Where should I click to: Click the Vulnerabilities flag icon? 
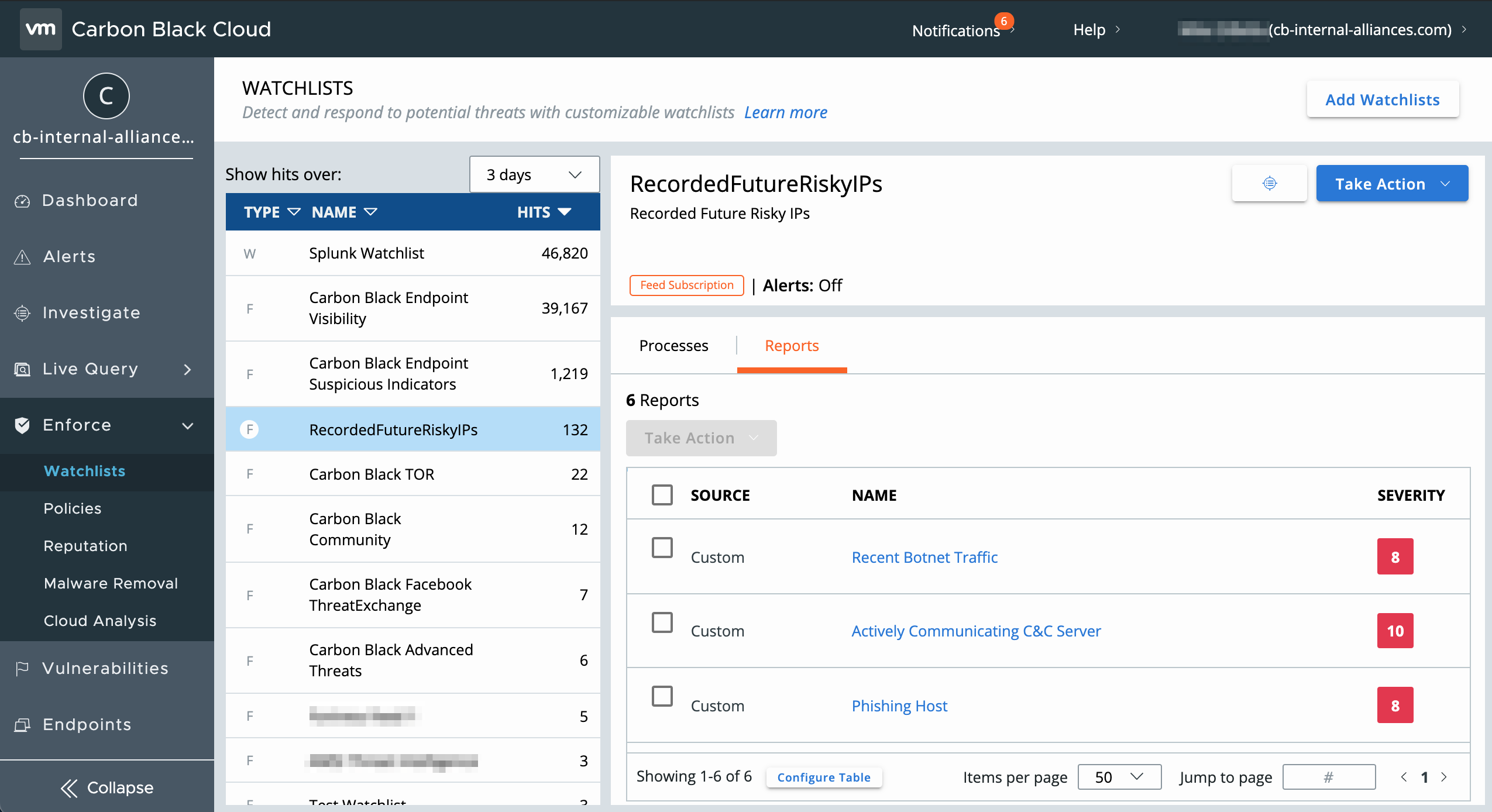tap(22, 669)
